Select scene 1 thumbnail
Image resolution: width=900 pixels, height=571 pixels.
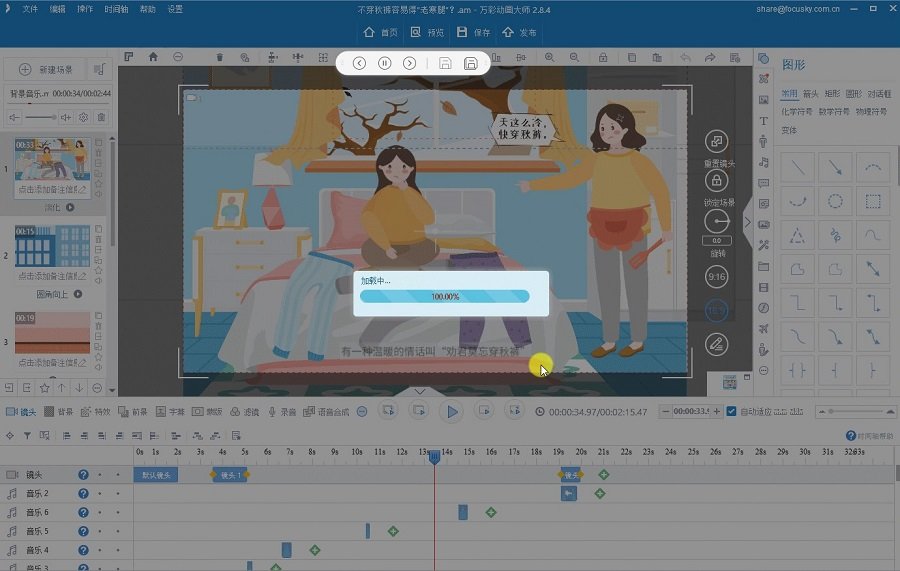(x=52, y=160)
